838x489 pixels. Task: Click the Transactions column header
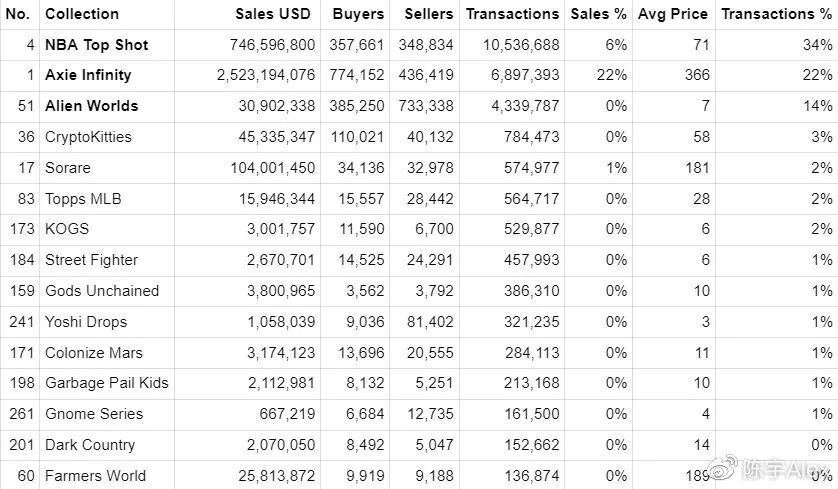512,14
